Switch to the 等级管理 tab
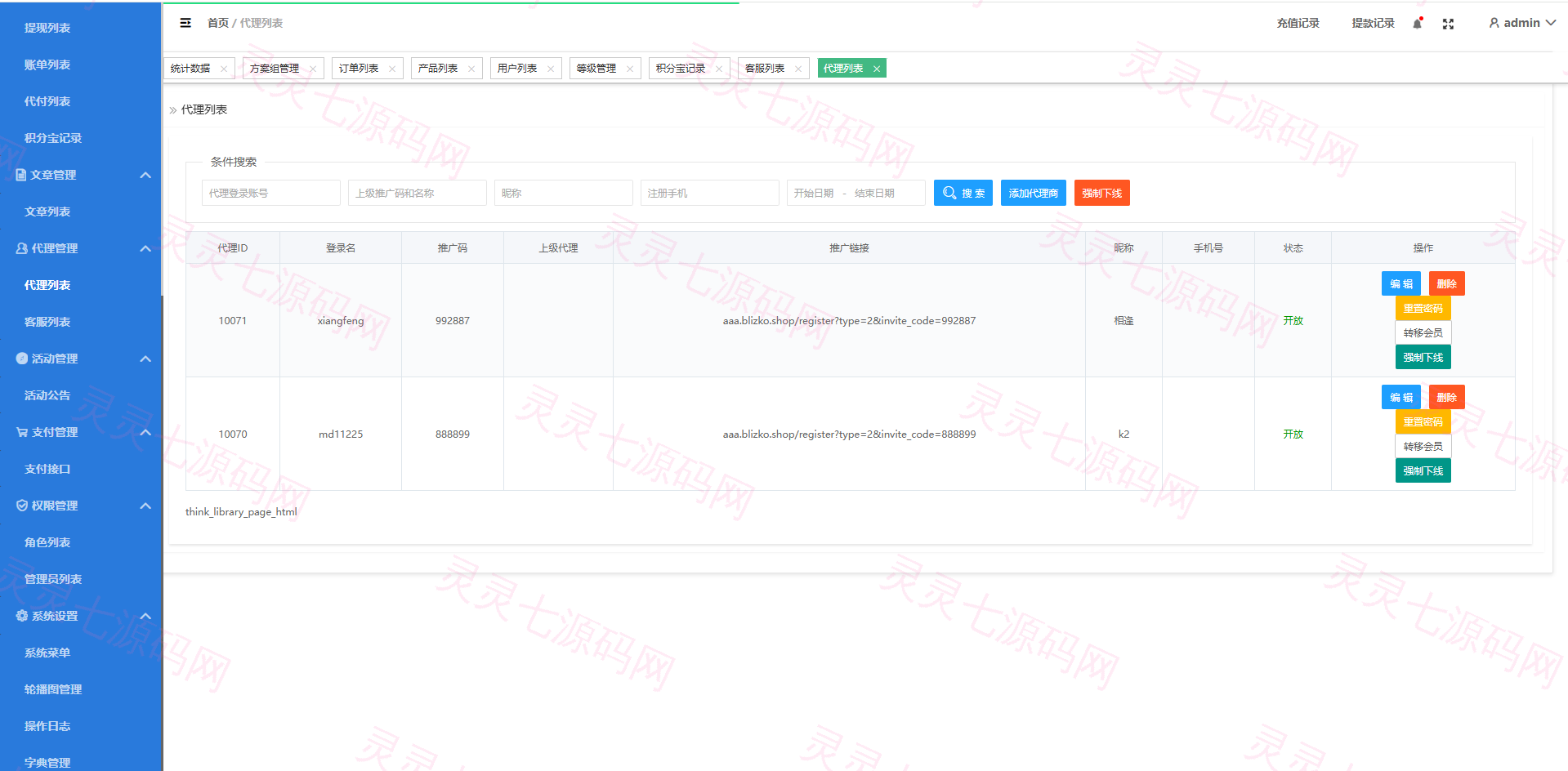Viewport: 1568px width, 771px height. coord(596,69)
